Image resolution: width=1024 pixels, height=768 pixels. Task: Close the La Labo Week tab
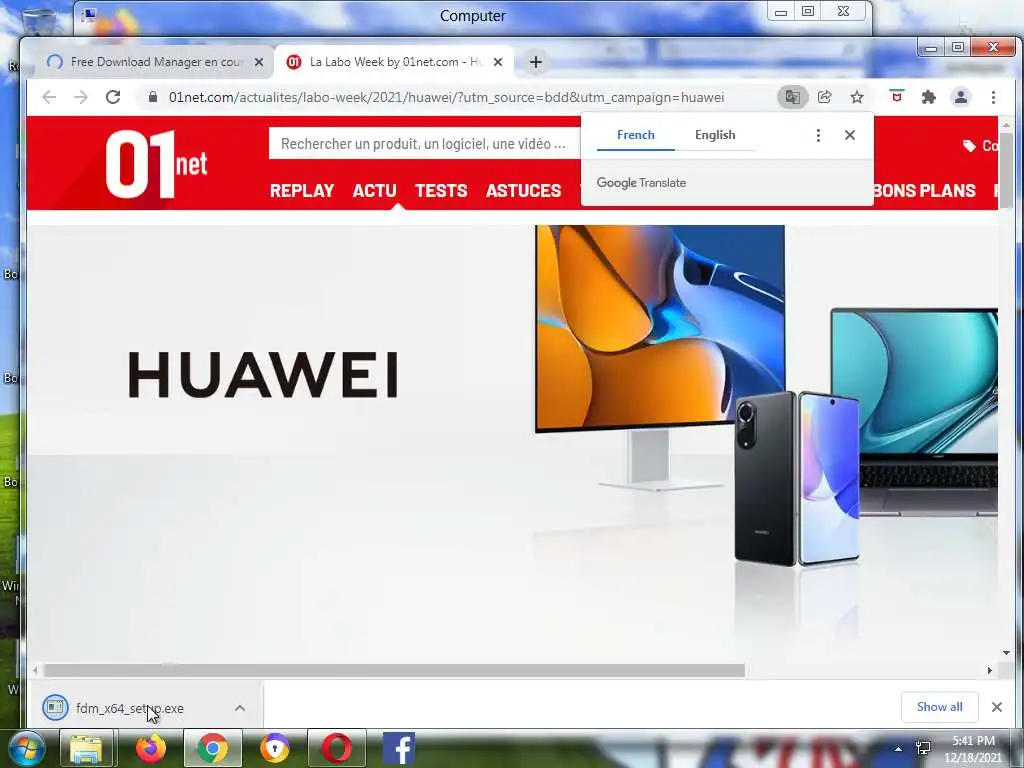tap(498, 62)
